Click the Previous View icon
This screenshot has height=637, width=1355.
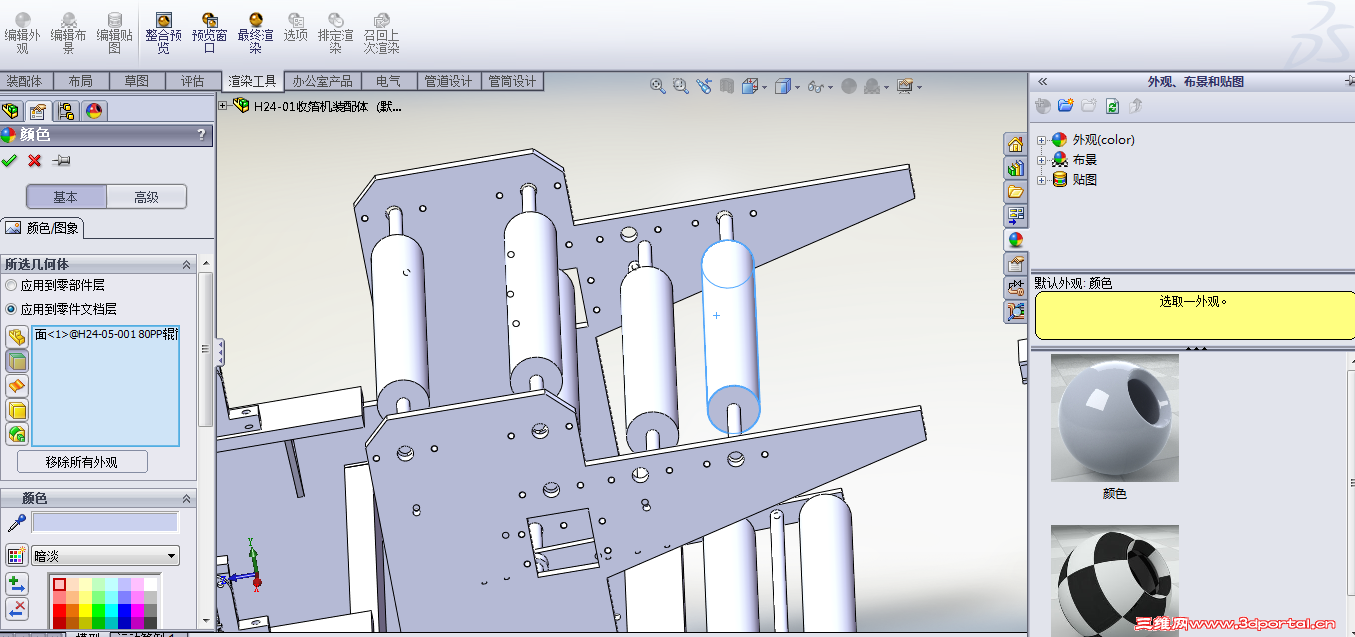(x=704, y=86)
